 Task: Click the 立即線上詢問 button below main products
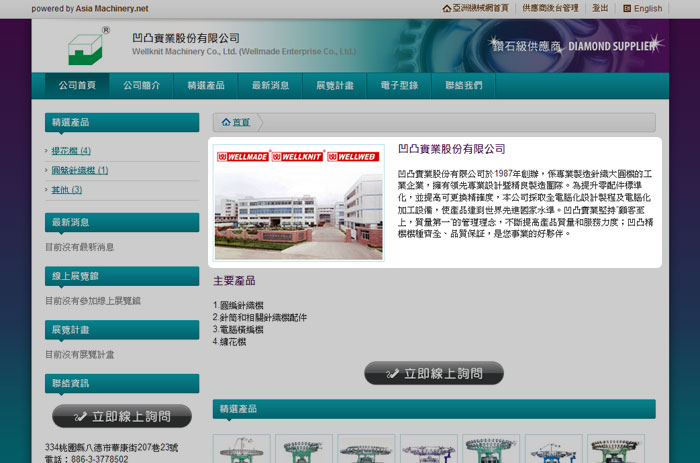point(434,373)
